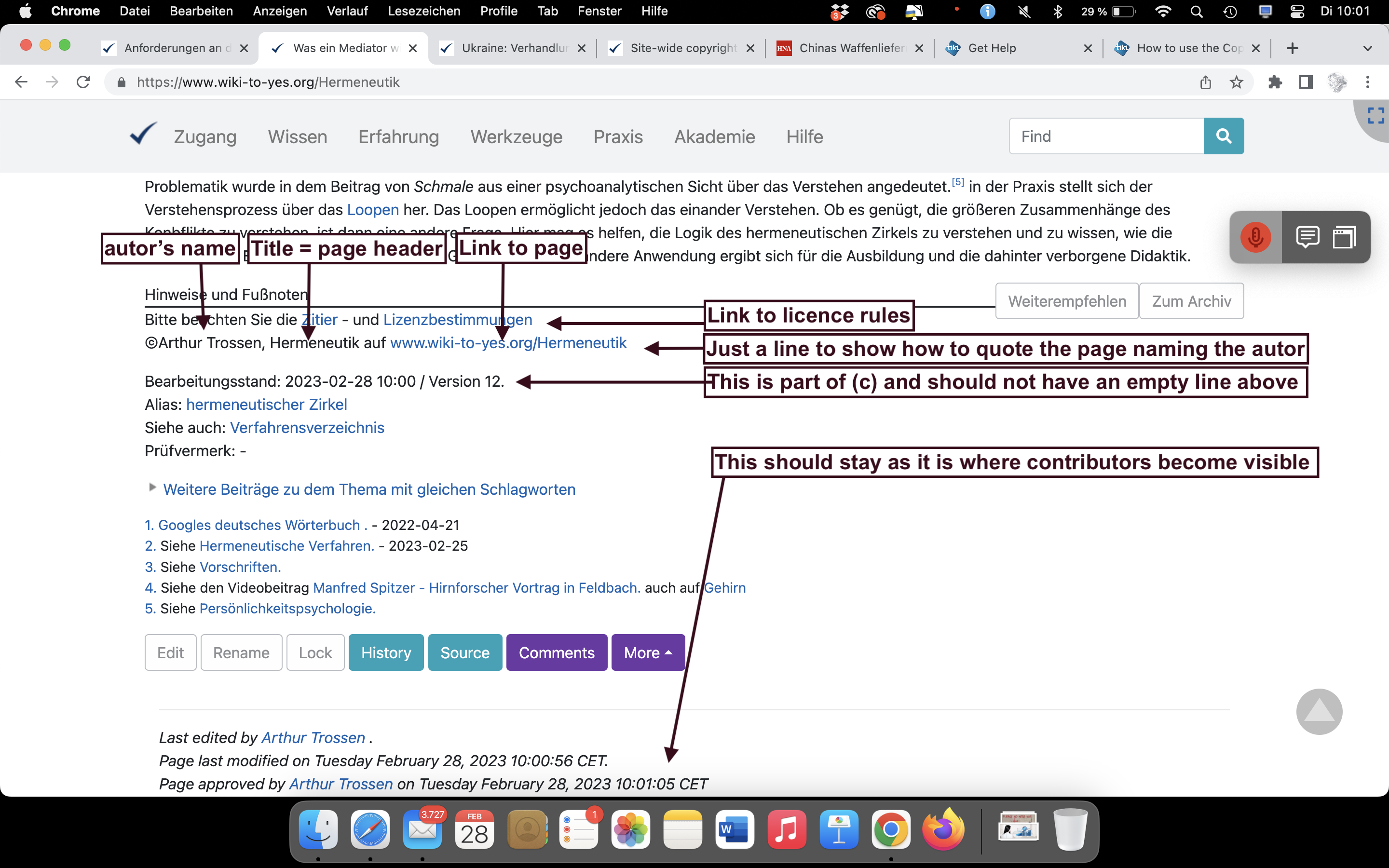This screenshot has height=868, width=1389.
Task: Click the blue search magnifier button
Action: pos(1223,136)
